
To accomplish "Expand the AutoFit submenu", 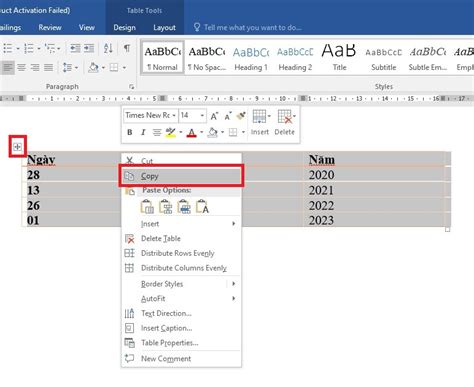I will pyautogui.click(x=181, y=298).
